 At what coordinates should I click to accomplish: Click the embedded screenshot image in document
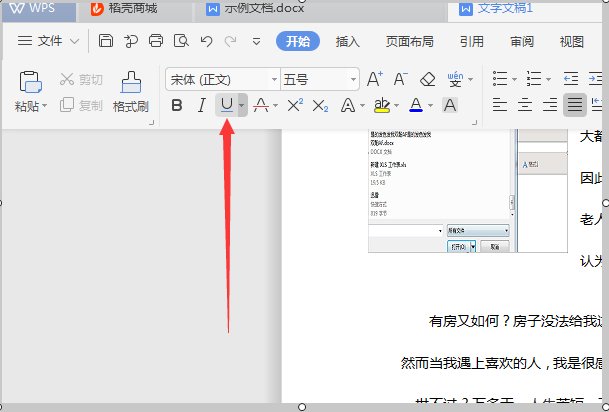pyautogui.click(x=468, y=191)
